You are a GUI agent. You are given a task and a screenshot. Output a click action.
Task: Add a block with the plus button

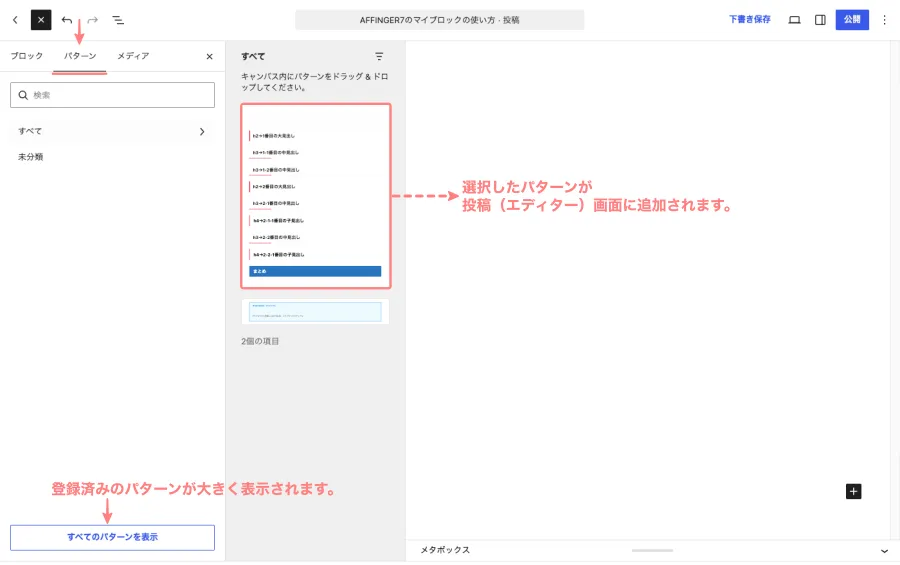coord(854,492)
